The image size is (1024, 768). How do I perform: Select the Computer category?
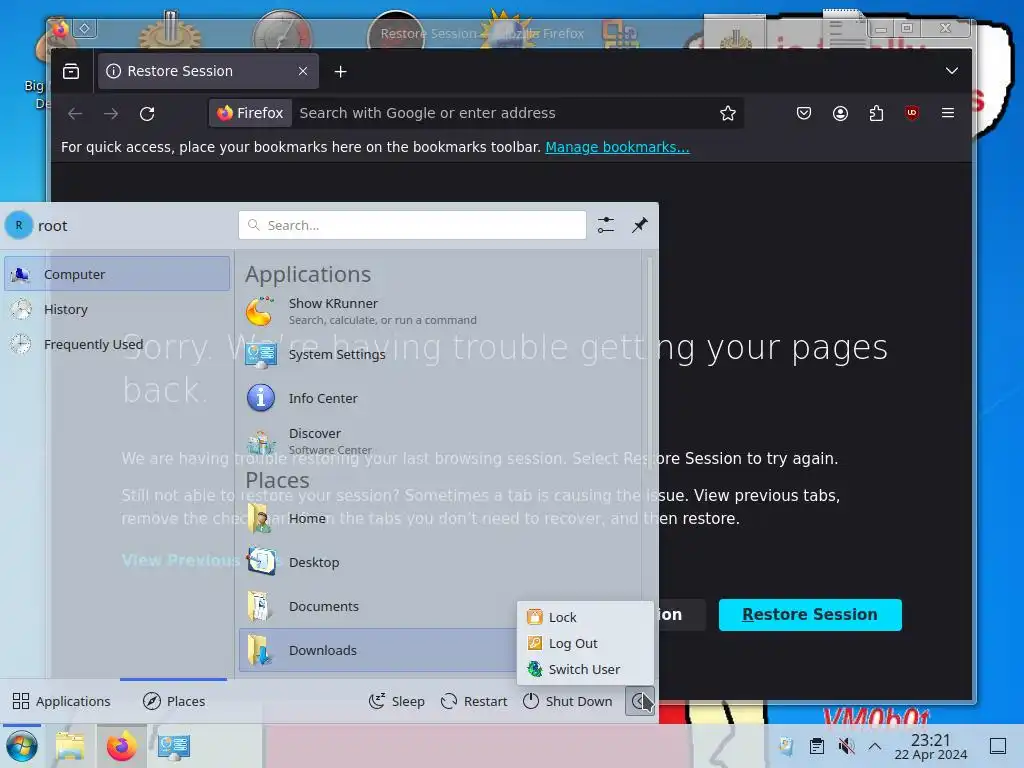click(118, 274)
